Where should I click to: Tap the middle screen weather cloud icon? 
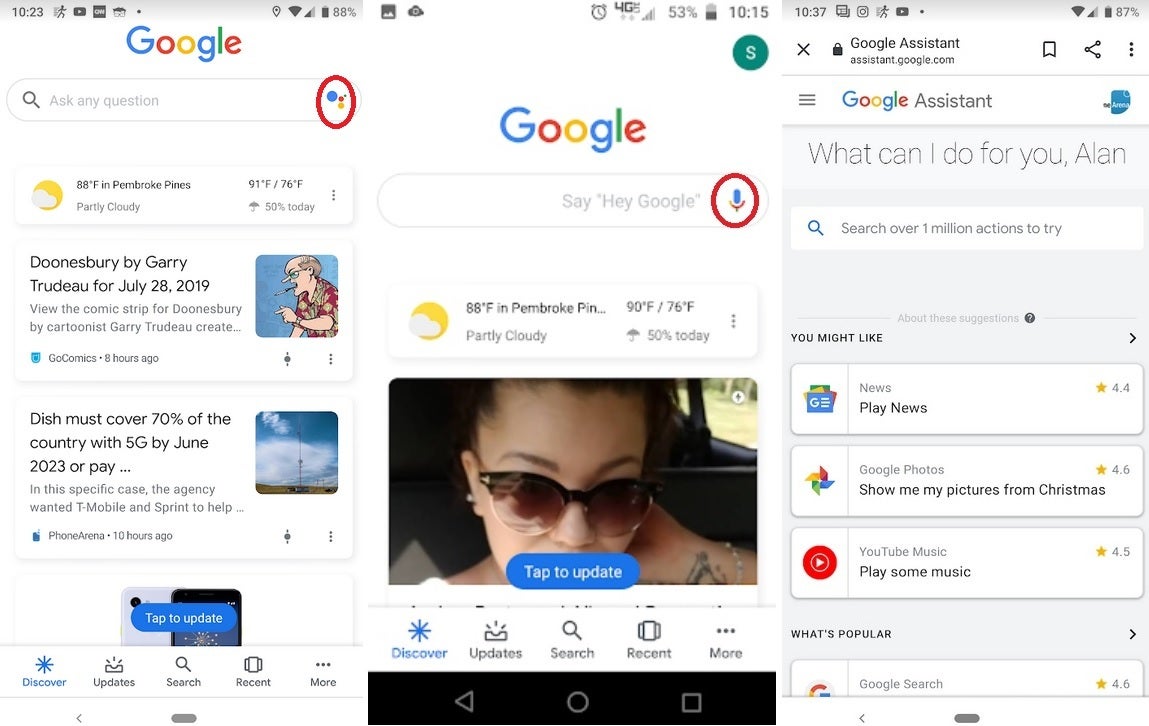(429, 320)
